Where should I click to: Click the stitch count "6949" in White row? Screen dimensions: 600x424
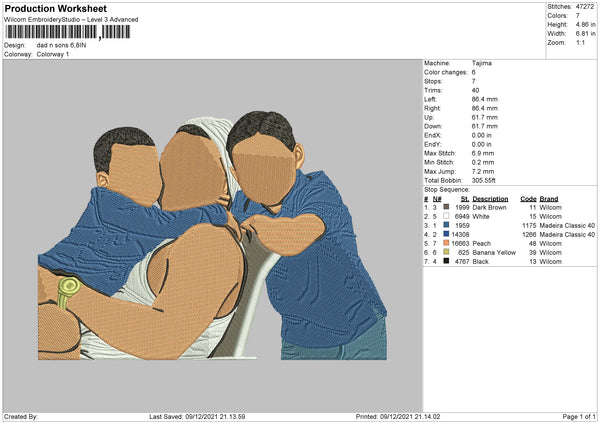point(462,217)
